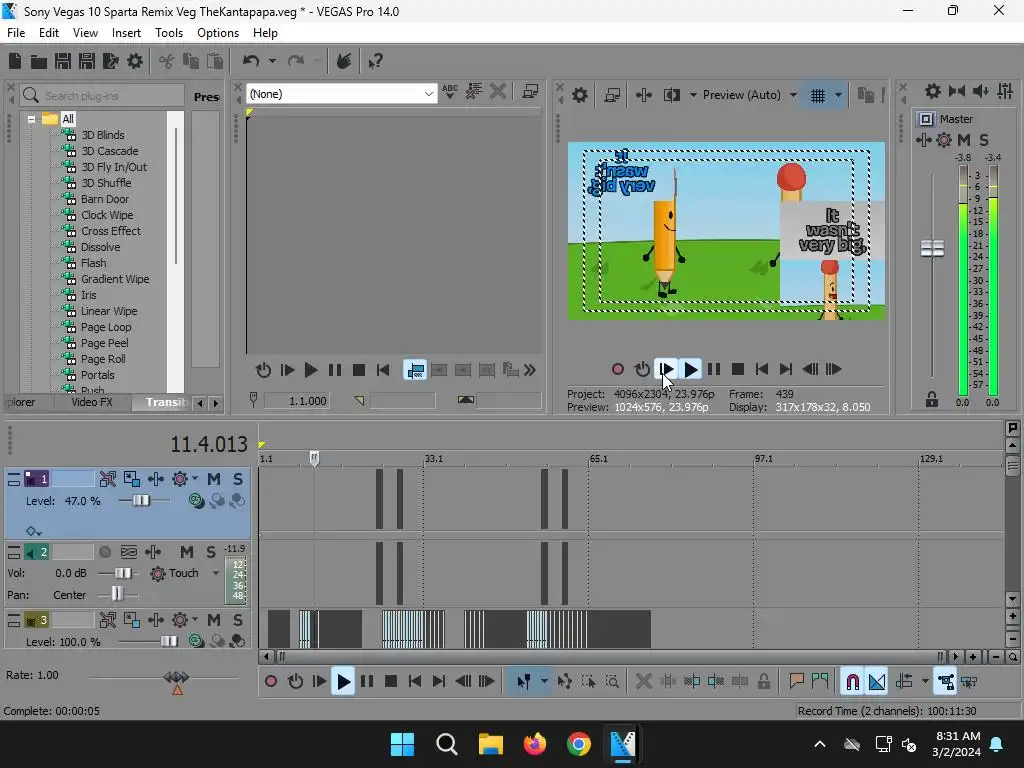Open the Options menu
Screen dimensions: 1024x768
click(217, 33)
